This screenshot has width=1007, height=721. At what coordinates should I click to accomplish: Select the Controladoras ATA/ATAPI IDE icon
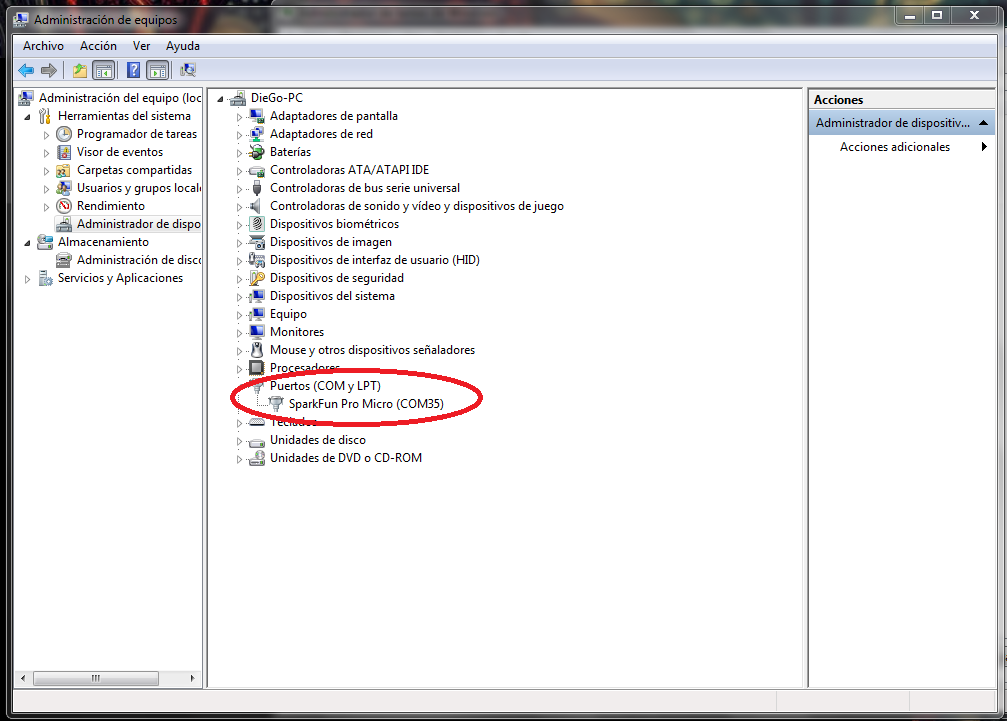coord(257,170)
